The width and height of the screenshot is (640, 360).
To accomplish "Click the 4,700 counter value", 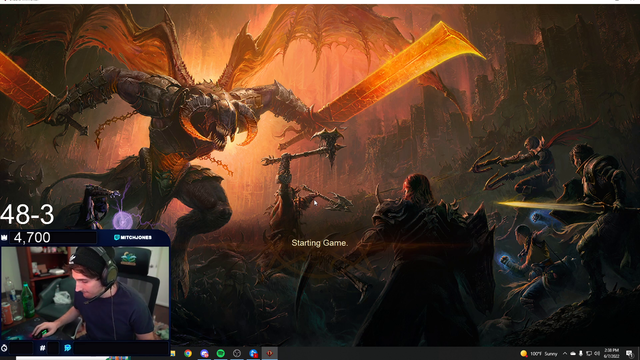I will pyautogui.click(x=32, y=238).
